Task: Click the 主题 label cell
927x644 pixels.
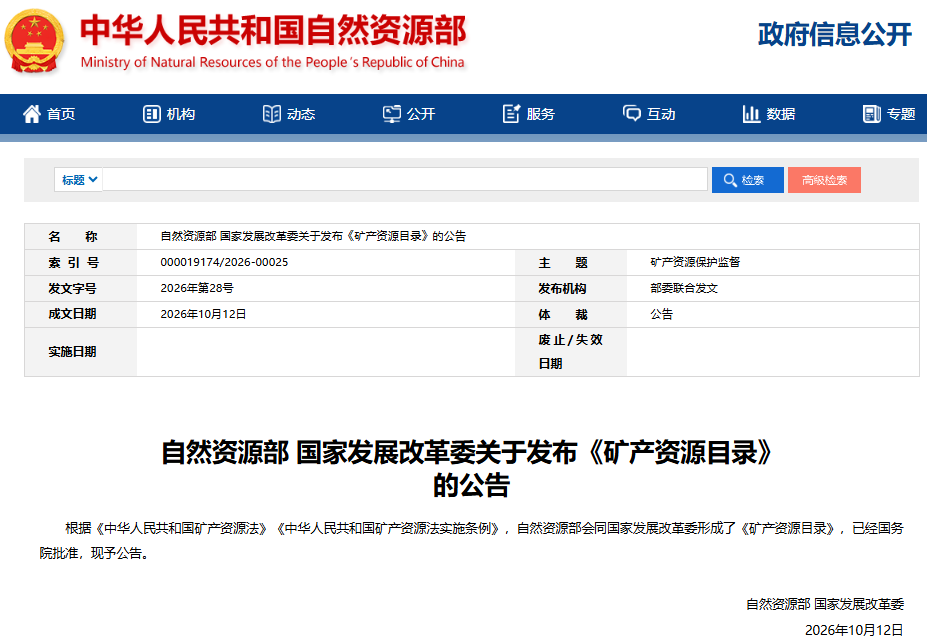Action: [x=571, y=263]
